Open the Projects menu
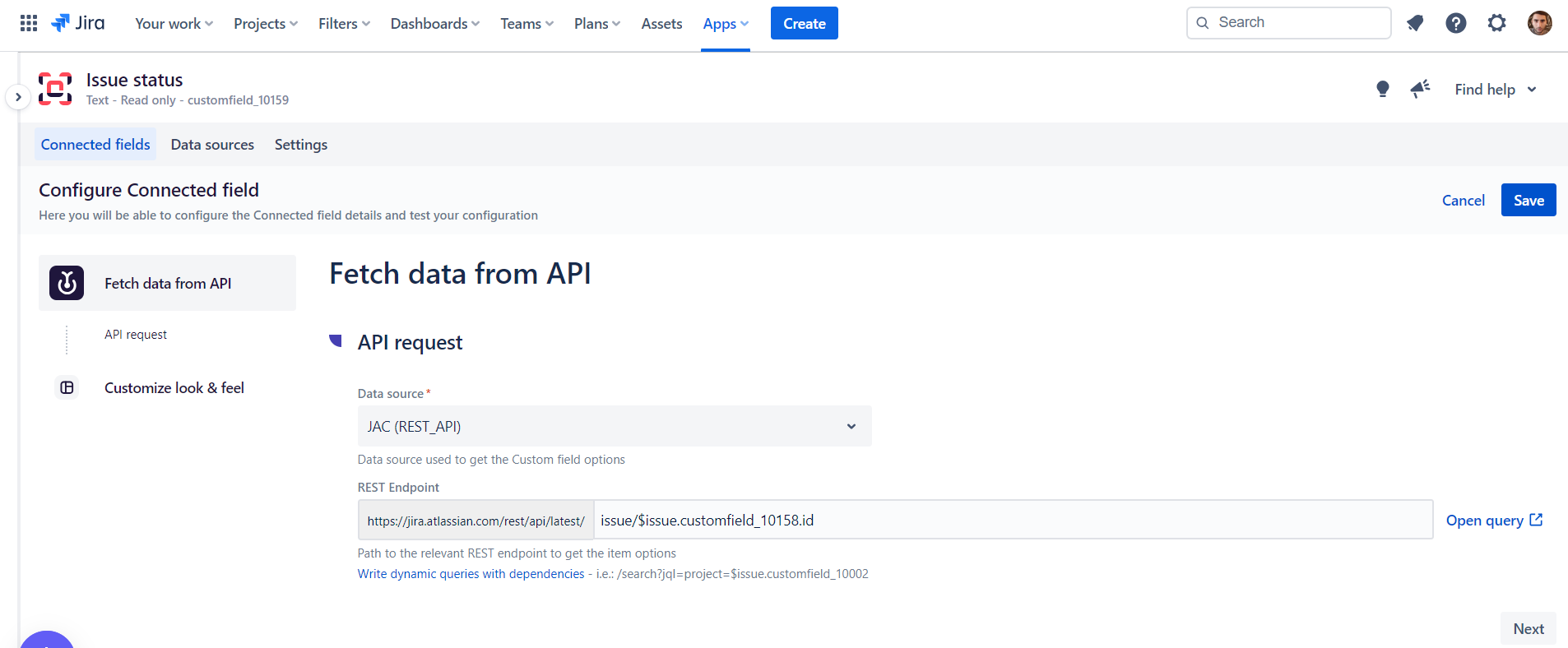This screenshot has height=648, width=1568. pos(265,24)
